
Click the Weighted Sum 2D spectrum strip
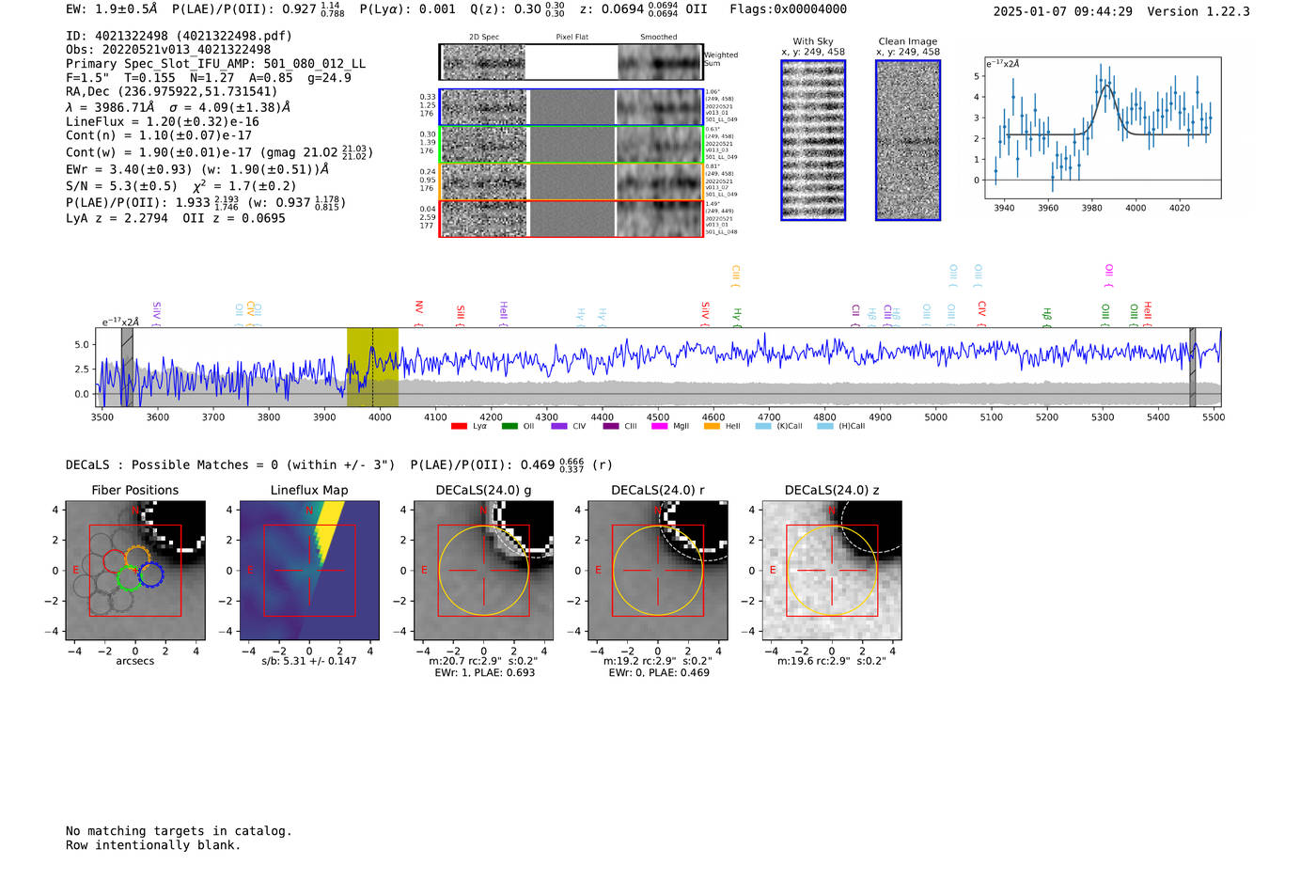(572, 62)
